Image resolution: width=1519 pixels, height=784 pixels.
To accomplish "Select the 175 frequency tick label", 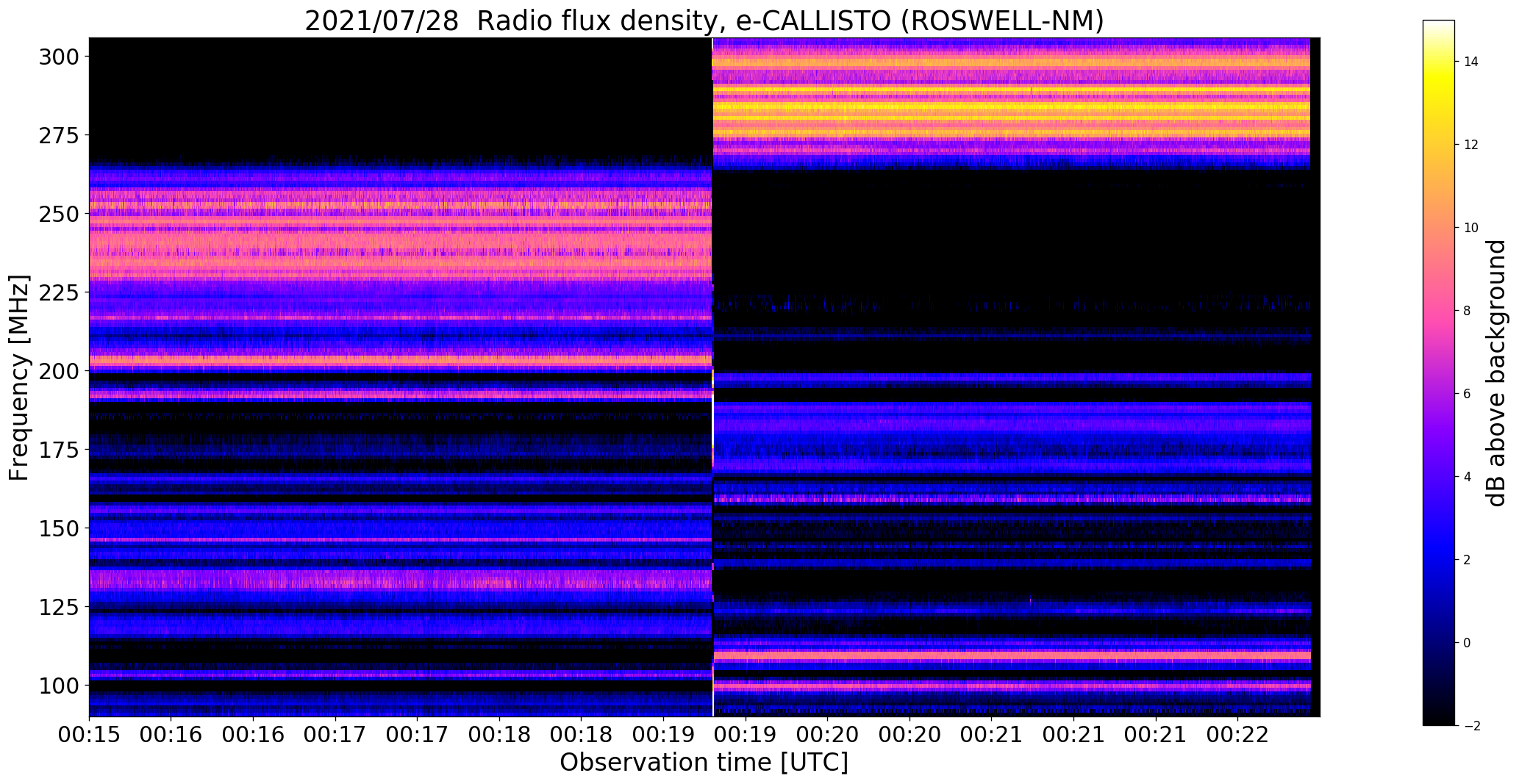I will coord(59,450).
